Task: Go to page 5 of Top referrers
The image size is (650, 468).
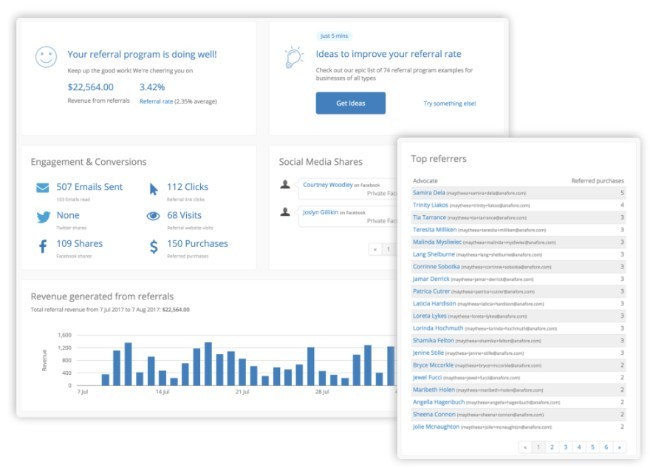Action: click(592, 447)
